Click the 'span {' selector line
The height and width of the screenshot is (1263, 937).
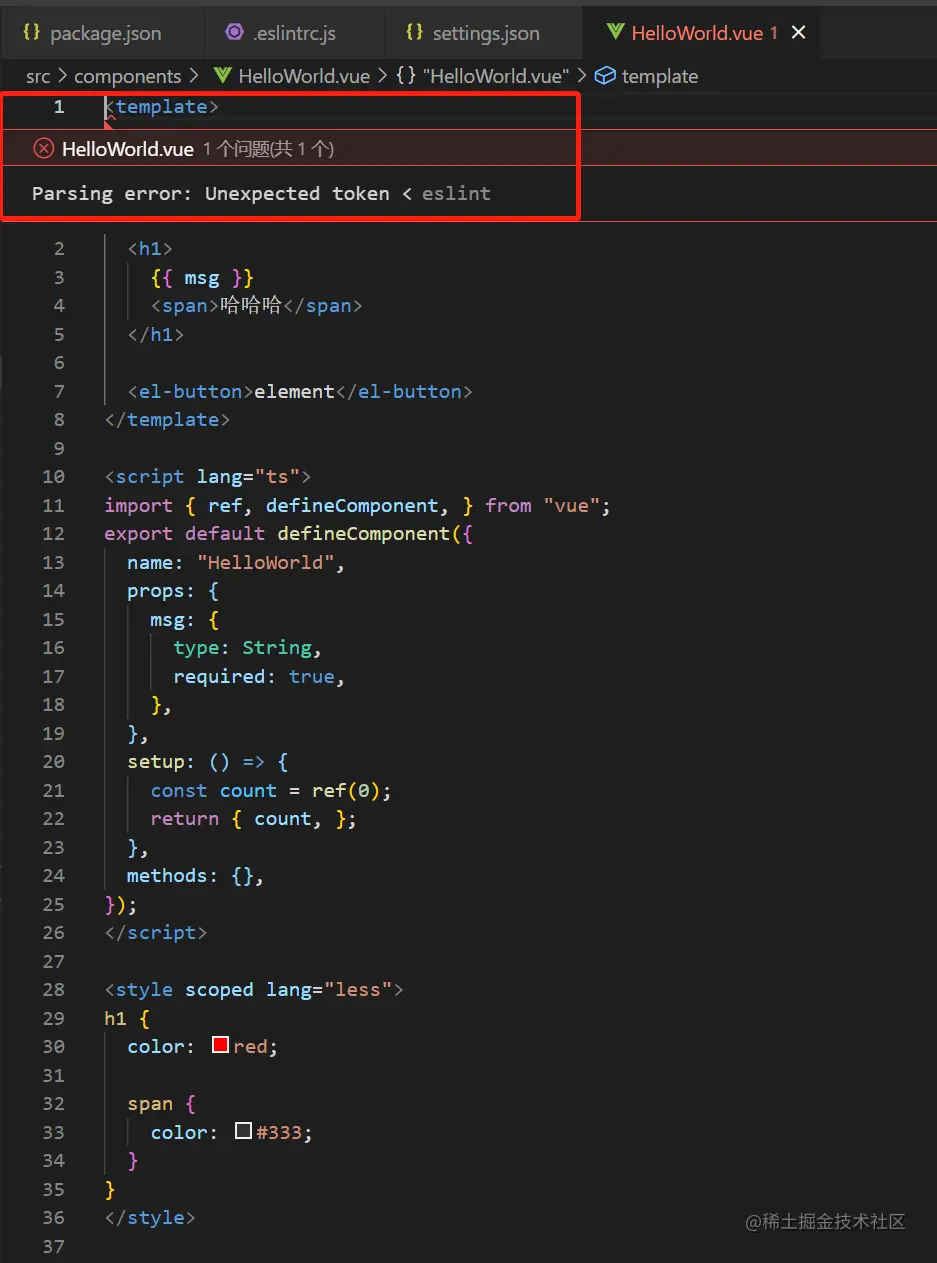162,1103
